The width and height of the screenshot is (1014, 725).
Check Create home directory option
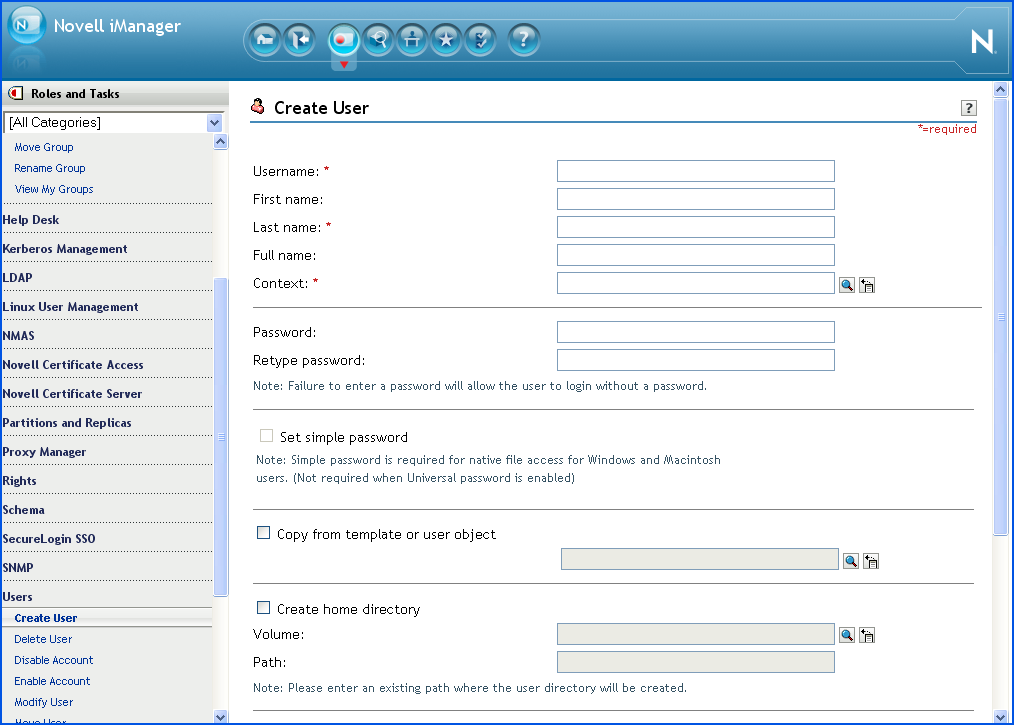pos(263,608)
